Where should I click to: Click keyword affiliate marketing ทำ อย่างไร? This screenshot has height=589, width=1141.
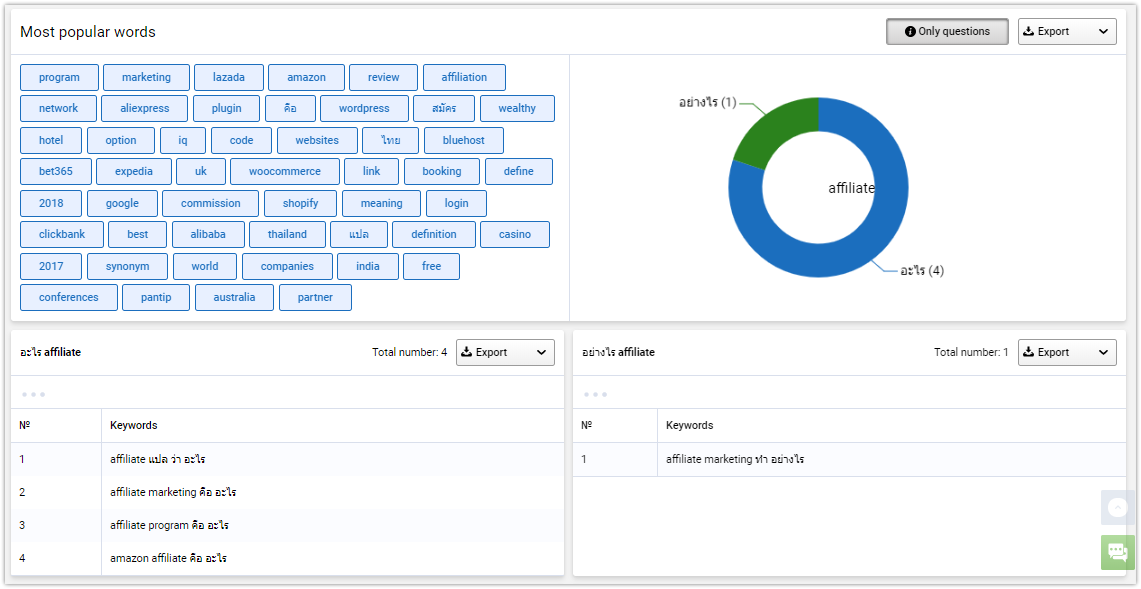pyautogui.click(x=735, y=459)
